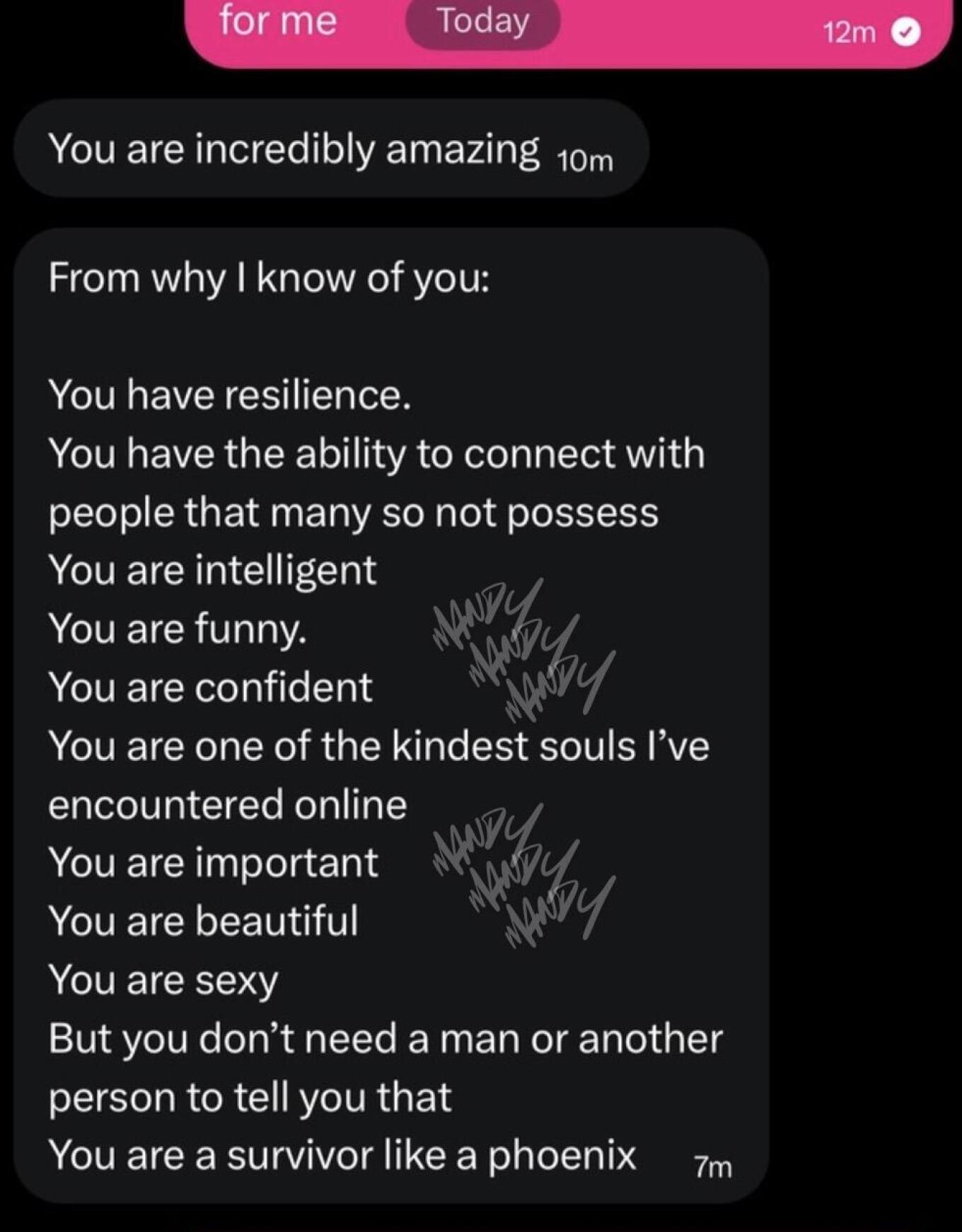The height and width of the screenshot is (1232, 962).
Task: Tap the "Today" date pill
Action: (x=482, y=21)
